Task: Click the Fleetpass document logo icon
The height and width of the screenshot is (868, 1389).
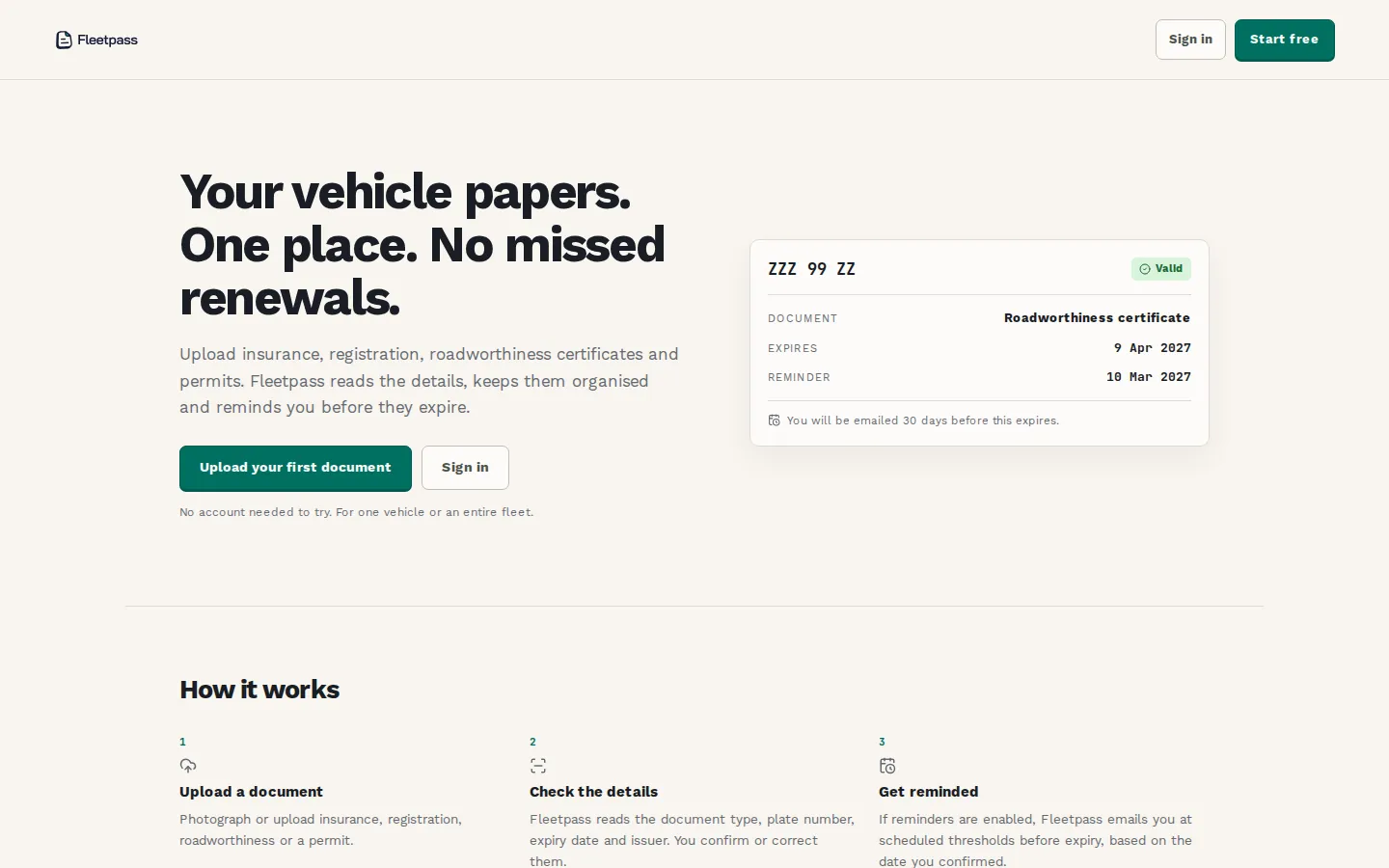Action: [64, 40]
